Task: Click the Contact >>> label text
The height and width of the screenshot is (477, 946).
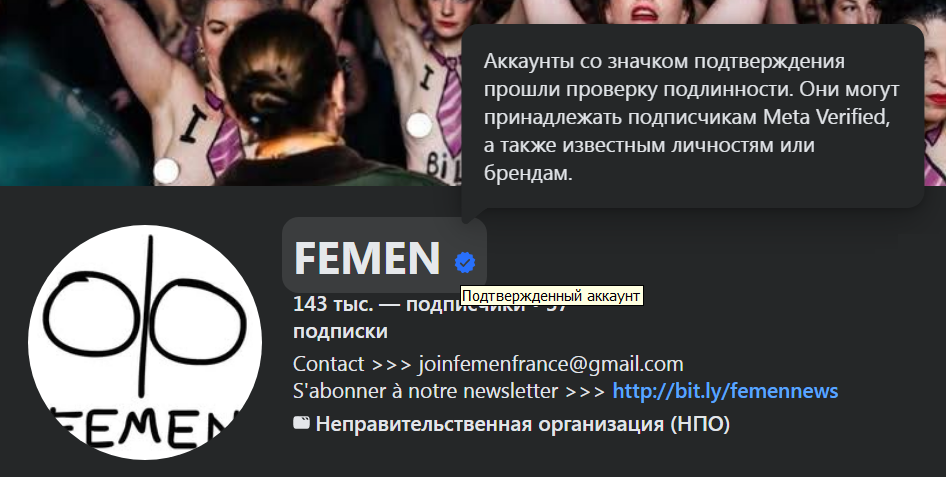Action: coord(352,364)
